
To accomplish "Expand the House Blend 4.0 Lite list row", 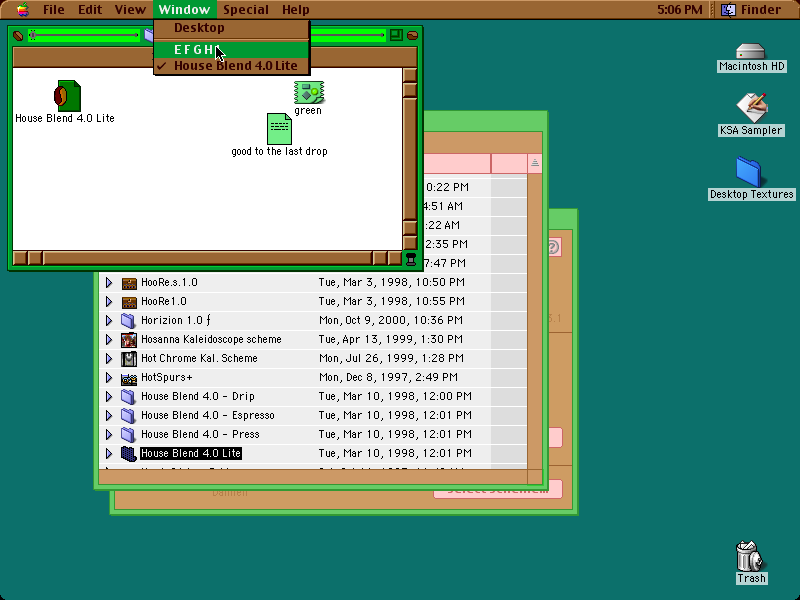I will (109, 453).
